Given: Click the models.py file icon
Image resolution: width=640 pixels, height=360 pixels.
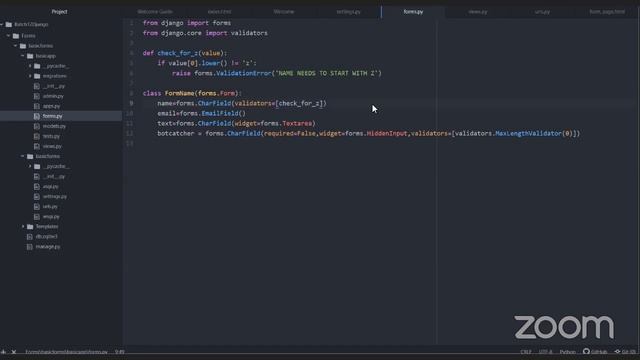Looking at the screenshot, I should click(x=37, y=126).
